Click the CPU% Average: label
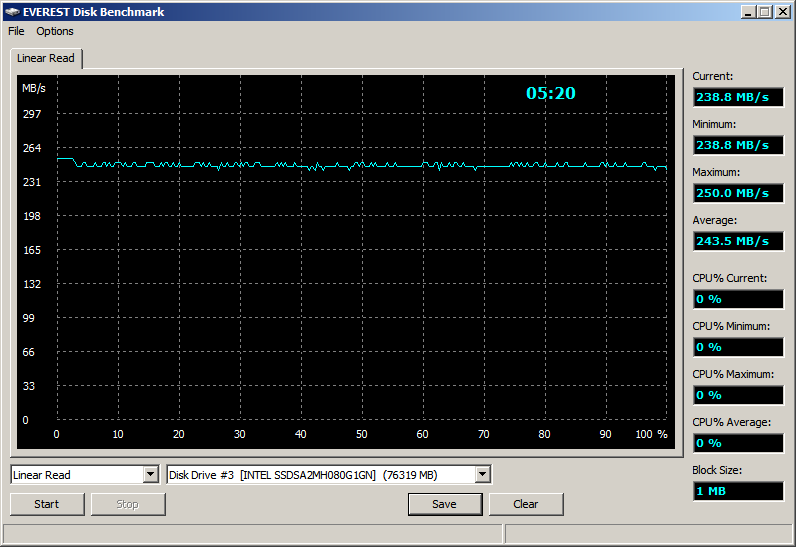The height and width of the screenshot is (547, 796). click(x=732, y=422)
